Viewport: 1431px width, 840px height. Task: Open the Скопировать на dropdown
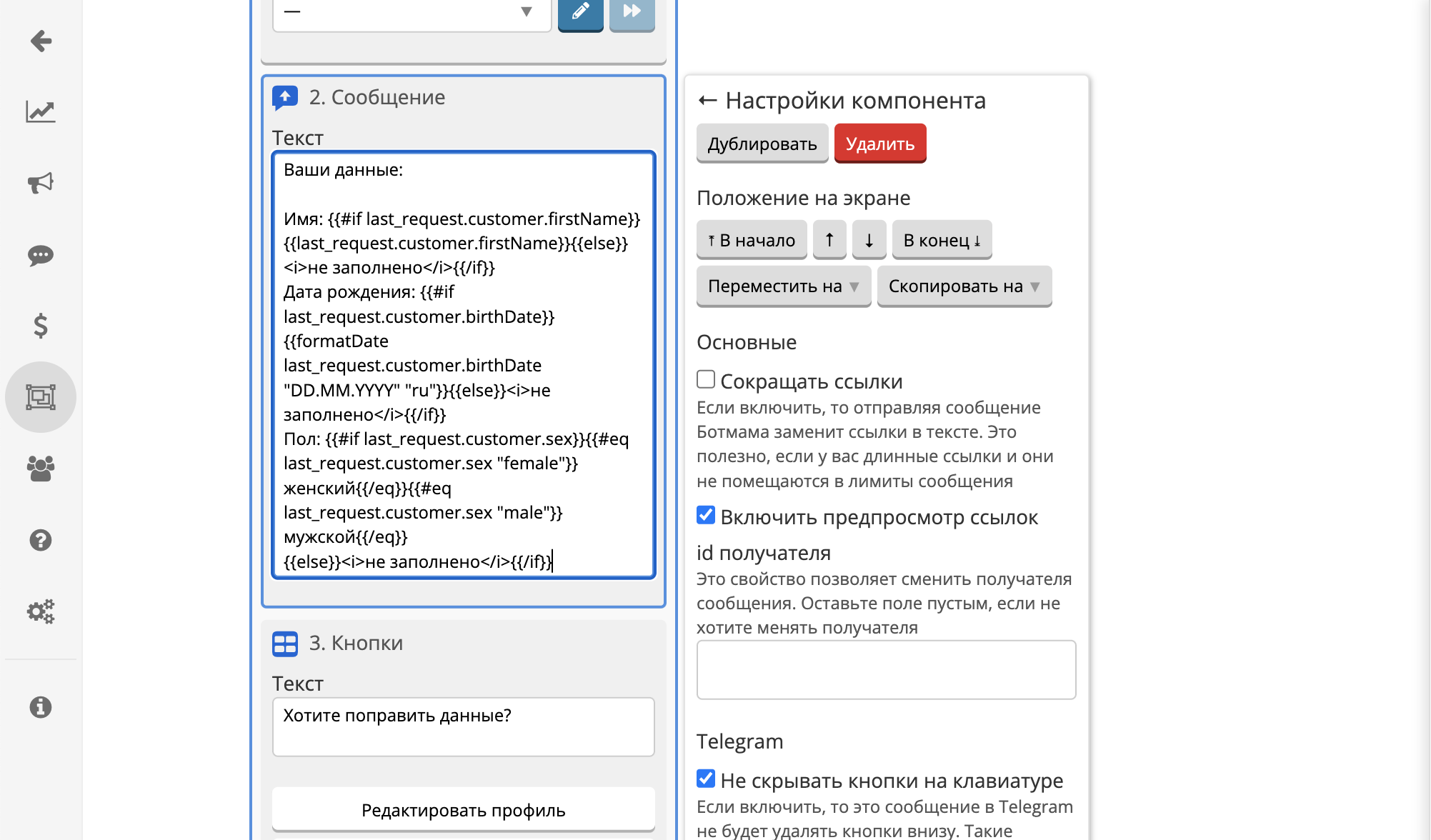964,286
